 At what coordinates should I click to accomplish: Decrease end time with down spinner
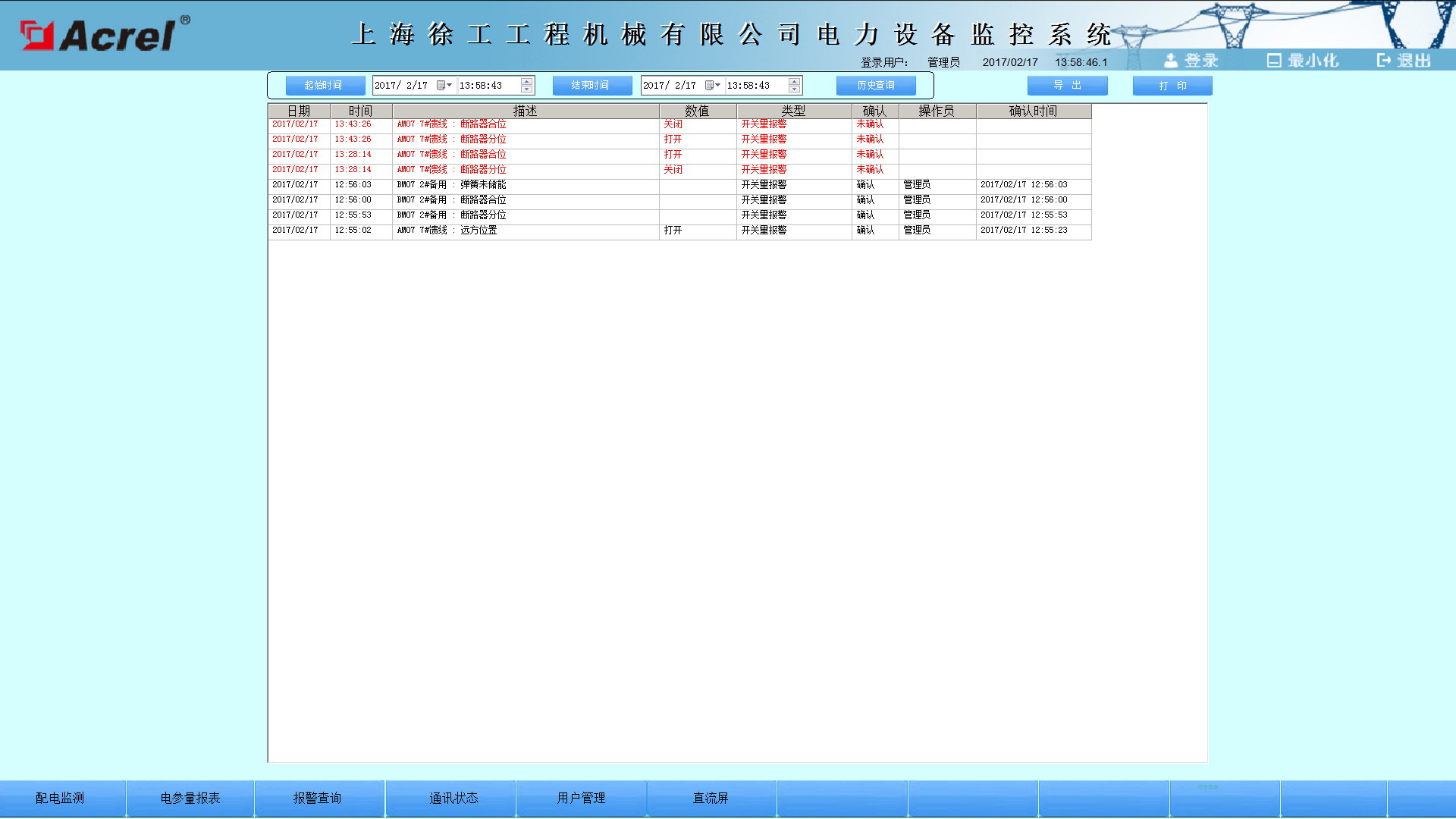pyautogui.click(x=794, y=89)
